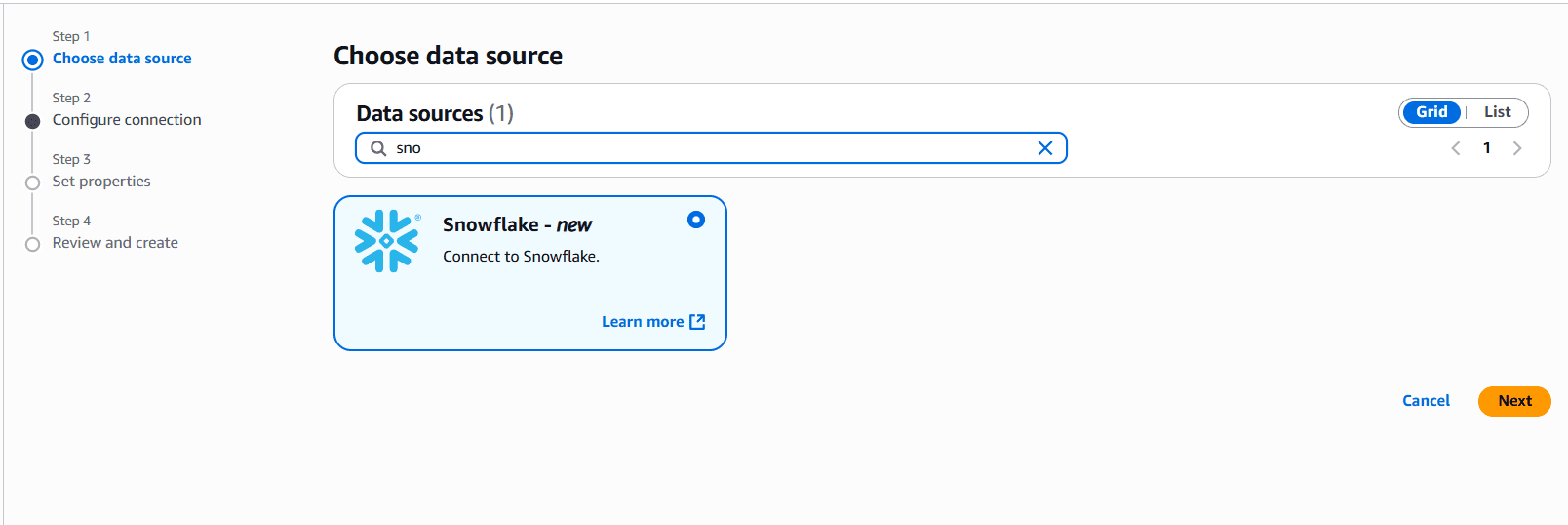Open Configure connection step
Image resolution: width=1568 pixels, height=525 pixels.
pyautogui.click(x=127, y=120)
